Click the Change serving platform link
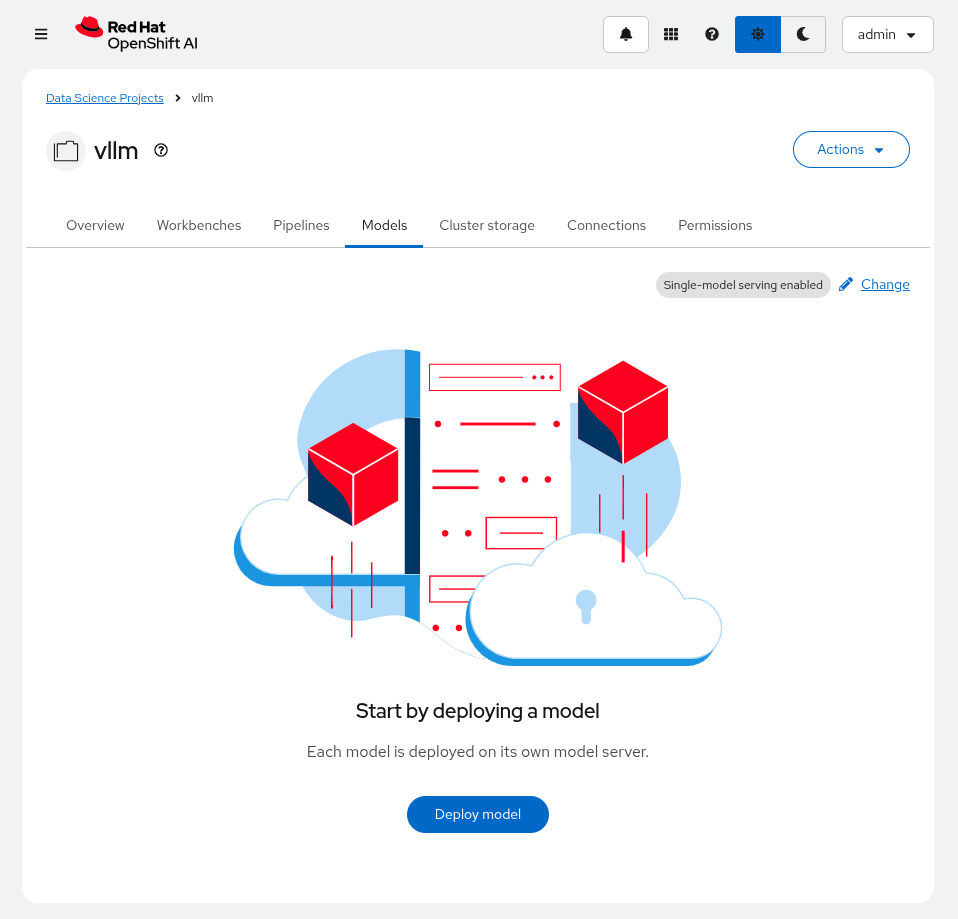Viewport: 958px width, 919px height. (x=885, y=284)
